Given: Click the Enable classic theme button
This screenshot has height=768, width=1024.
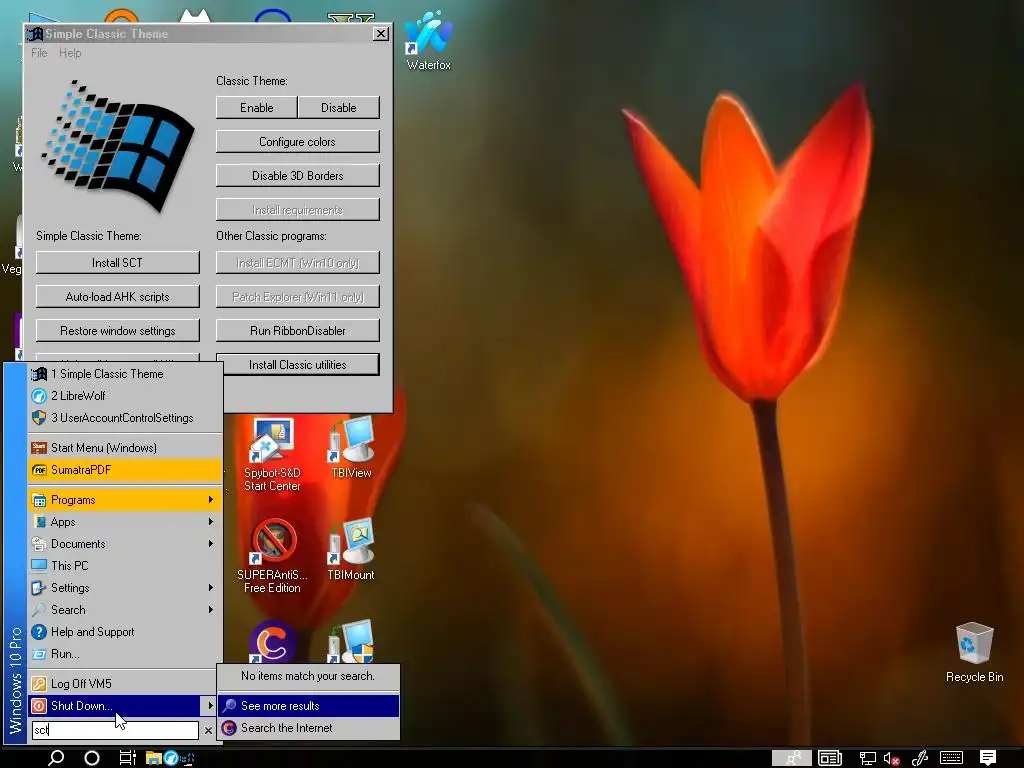Looking at the screenshot, I should click(x=257, y=108).
